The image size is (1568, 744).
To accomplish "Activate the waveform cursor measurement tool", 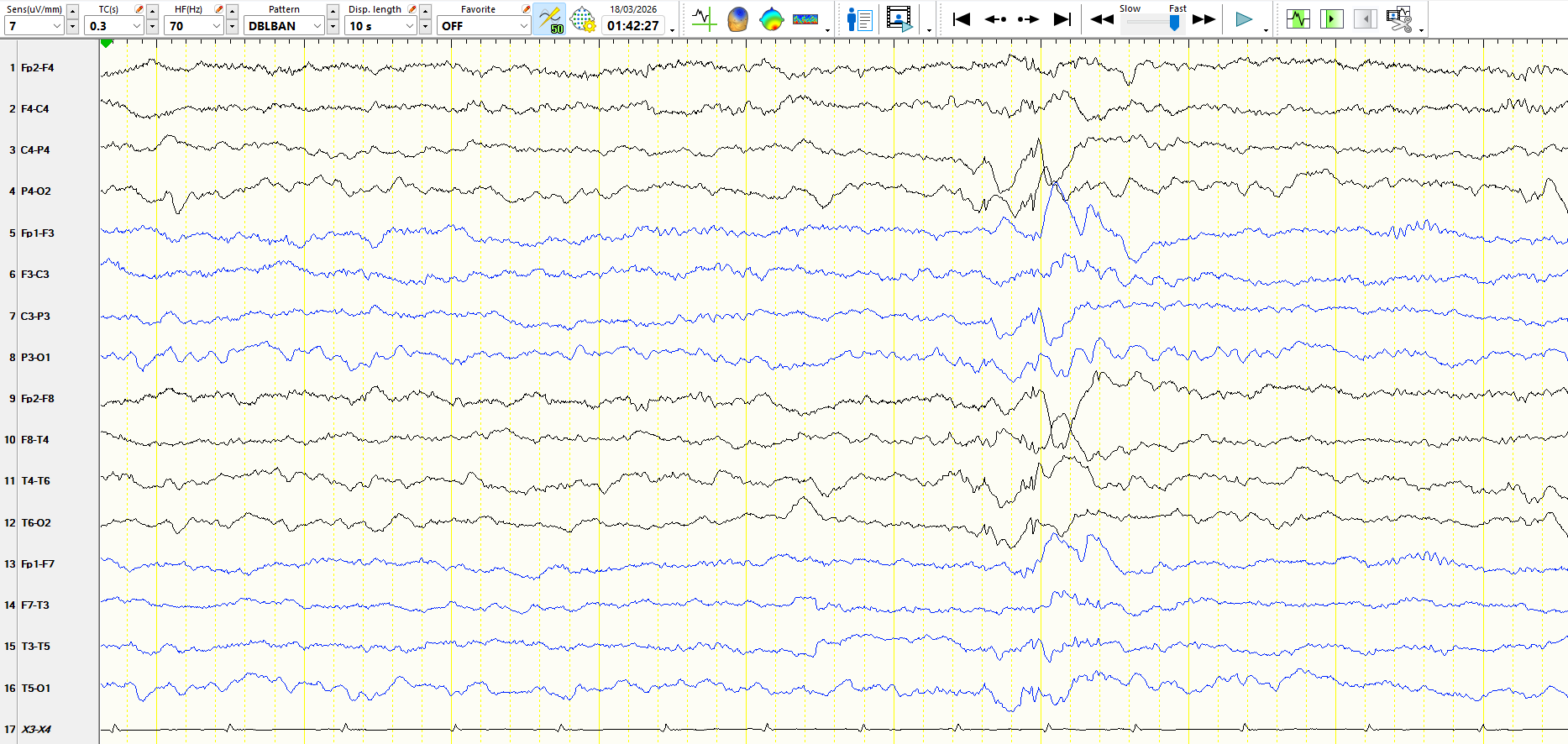I will coord(704,18).
